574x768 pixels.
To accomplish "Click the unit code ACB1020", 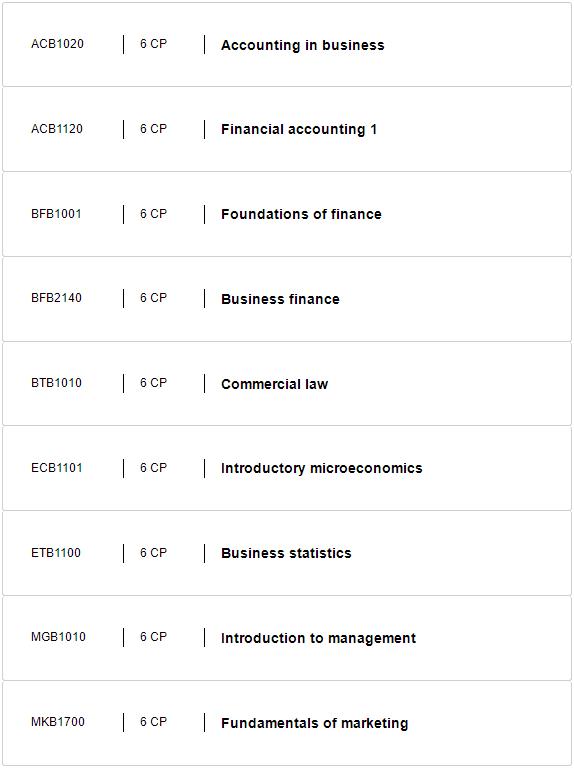I will [57, 44].
